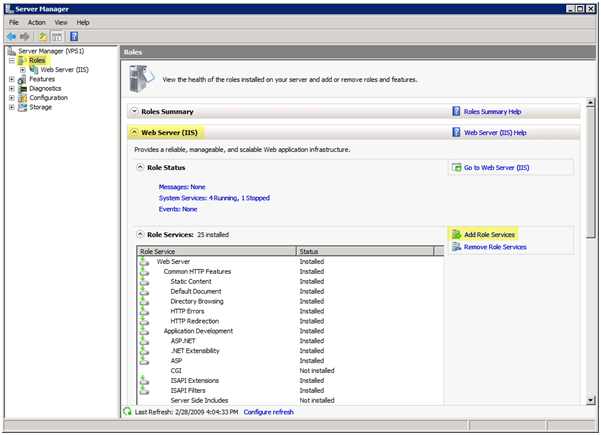Image resolution: width=601 pixels, height=435 pixels.
Task: Follow the Go to Web Server (IIS) link
Action: (496, 167)
